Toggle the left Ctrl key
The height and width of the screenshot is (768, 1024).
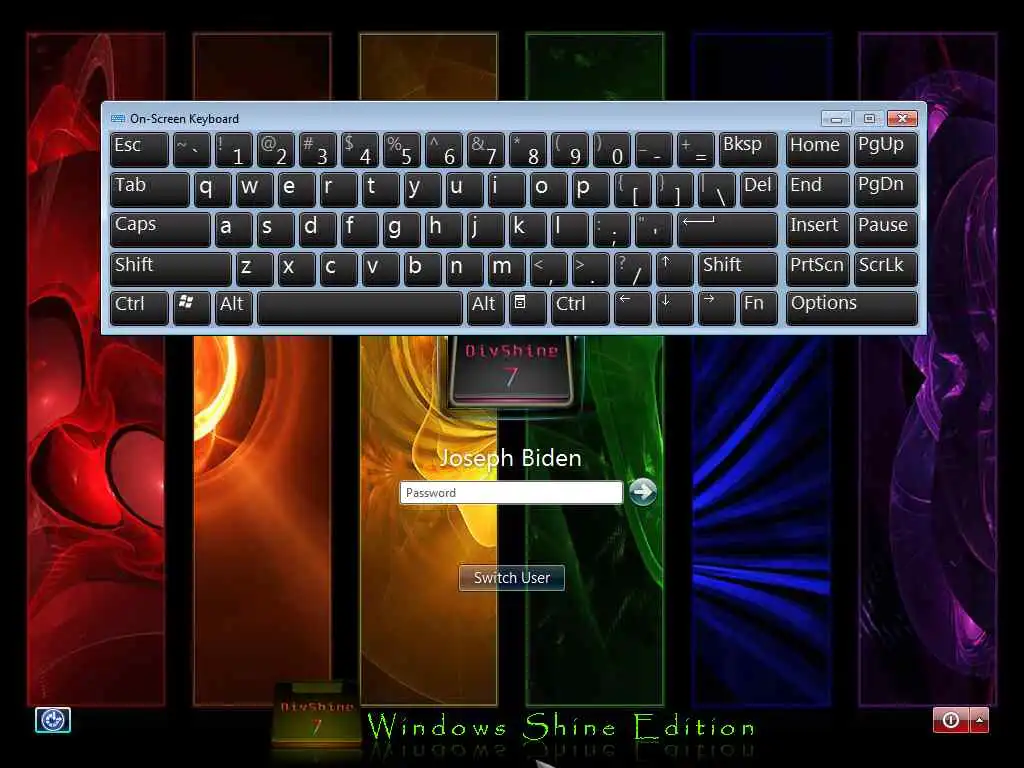[x=139, y=308]
